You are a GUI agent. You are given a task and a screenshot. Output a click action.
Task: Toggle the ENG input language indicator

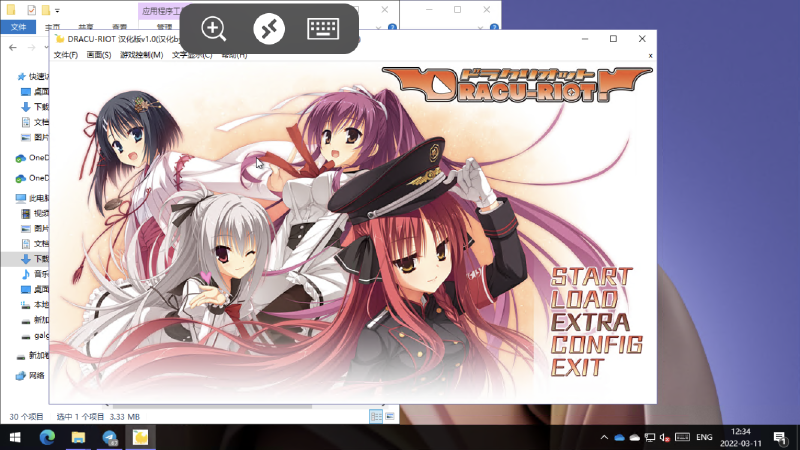pos(704,437)
